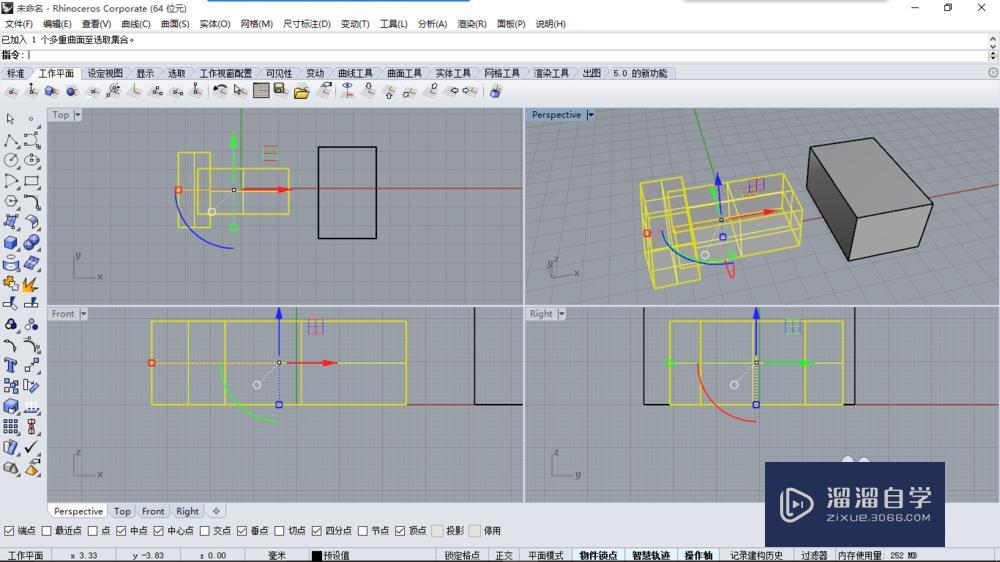Screen dimensions: 1000x562
Task: Select the arrow pointer tool in sidebar
Action: (x=10, y=119)
